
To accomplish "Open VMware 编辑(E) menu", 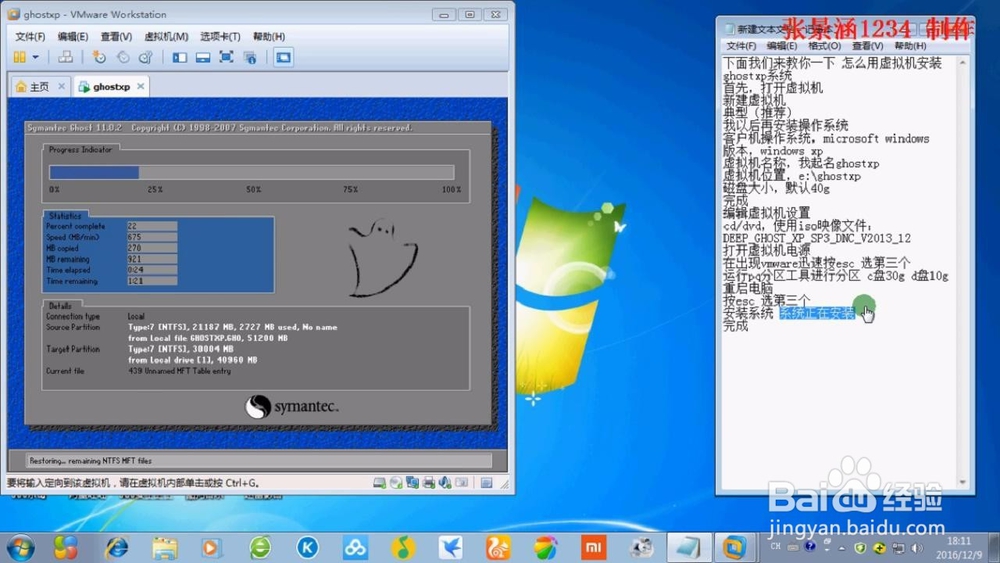I will pyautogui.click(x=73, y=36).
